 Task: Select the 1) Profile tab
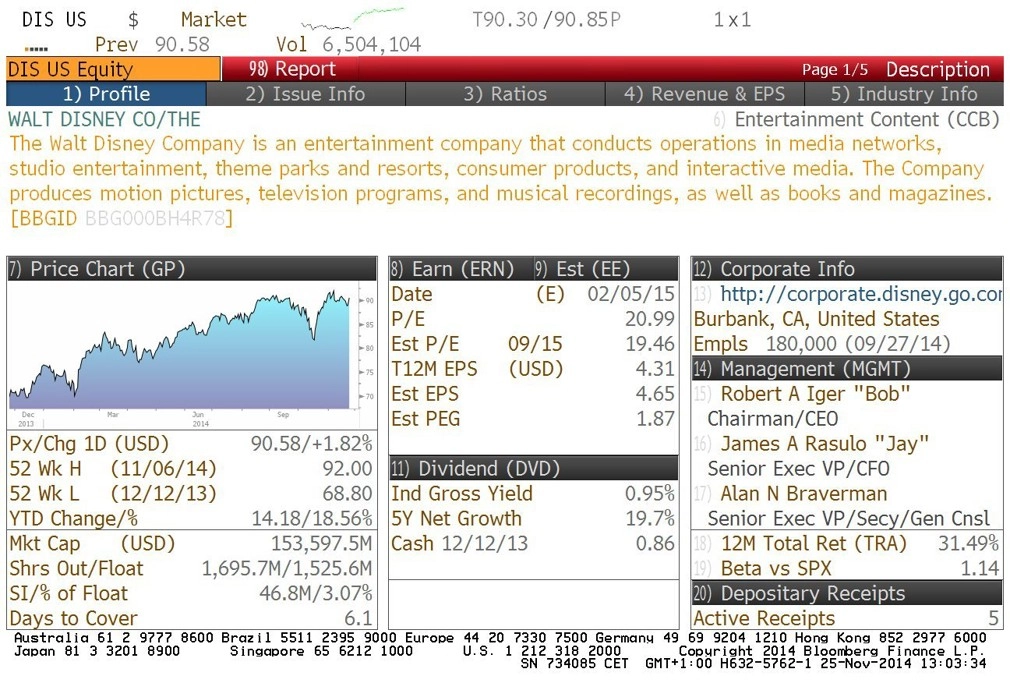point(106,94)
